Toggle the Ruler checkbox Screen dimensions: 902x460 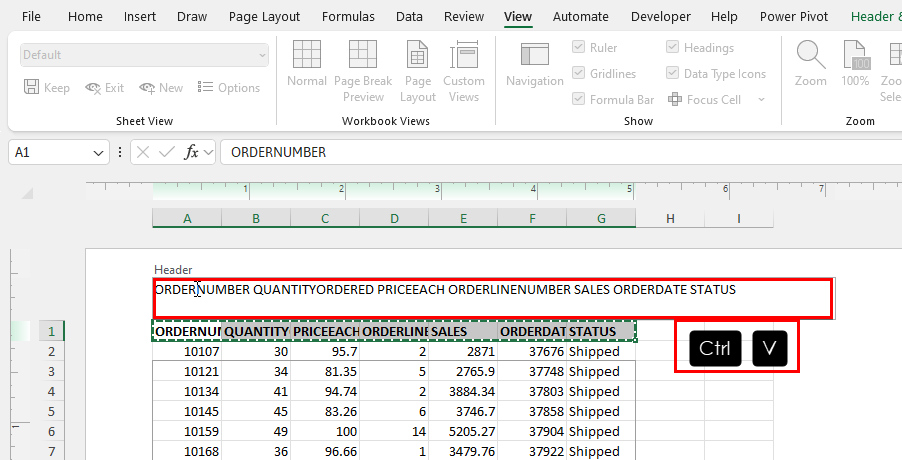tap(579, 47)
